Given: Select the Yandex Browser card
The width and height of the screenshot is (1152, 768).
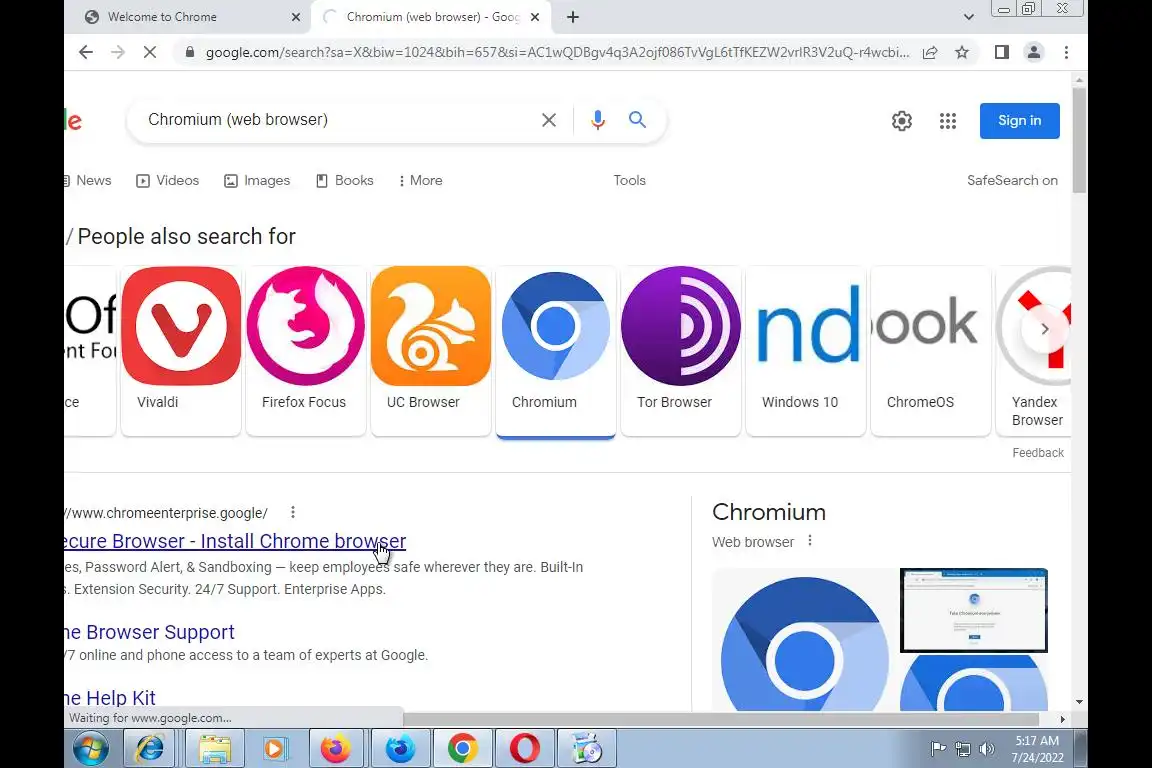Looking at the screenshot, I should (1034, 351).
